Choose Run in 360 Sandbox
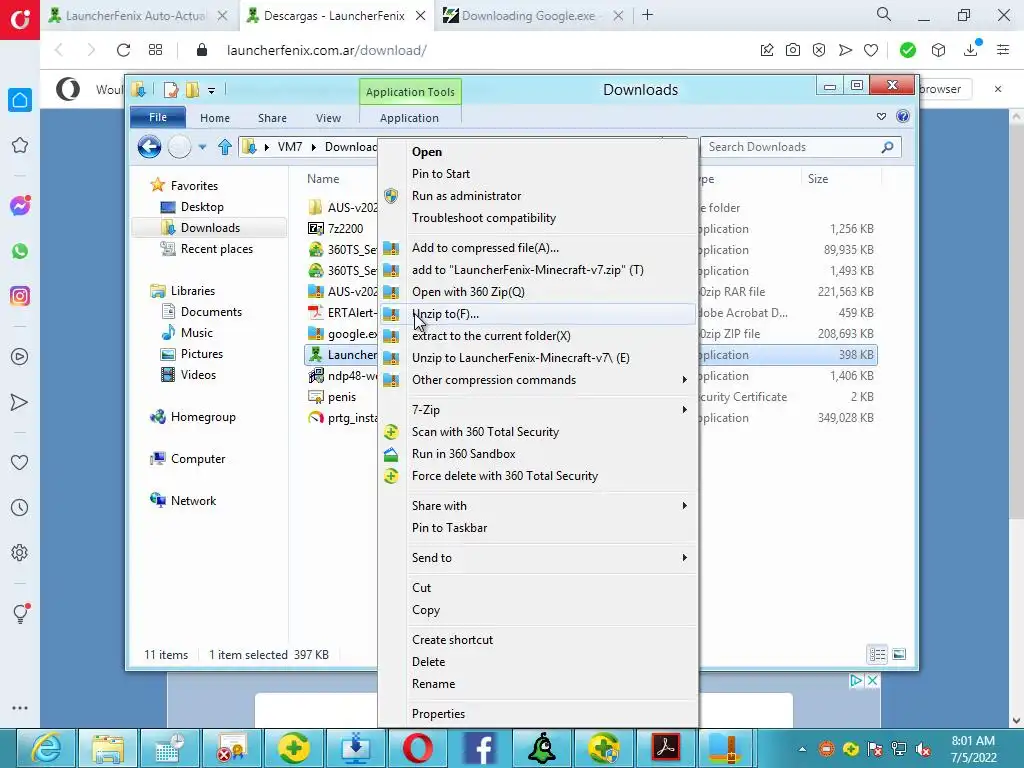This screenshot has height=768, width=1024. pyautogui.click(x=537, y=455)
